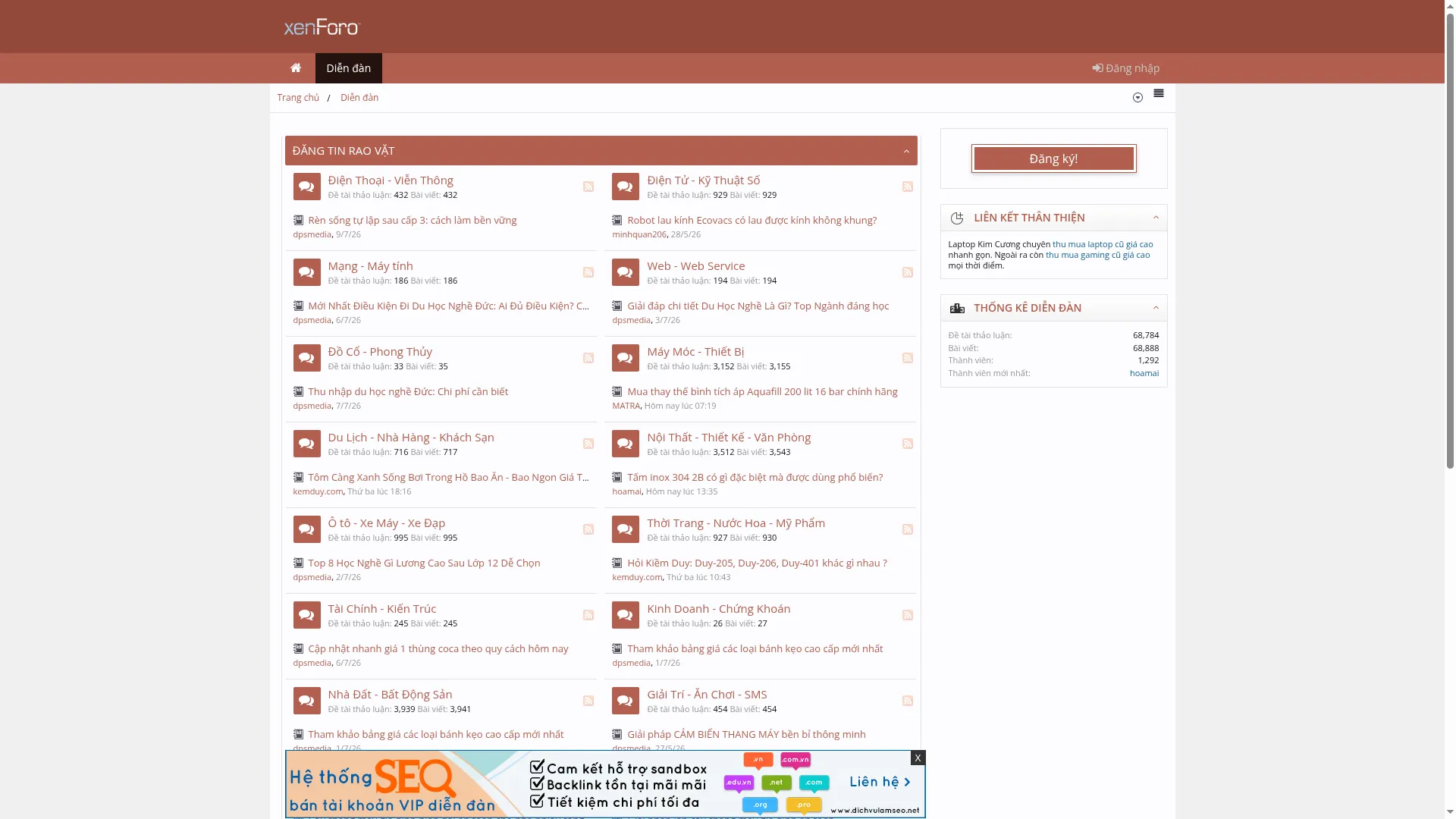Open RSS feed for Du Lịch - Nhà Hàng
Screen dimensions: 1456x819
(x=588, y=444)
